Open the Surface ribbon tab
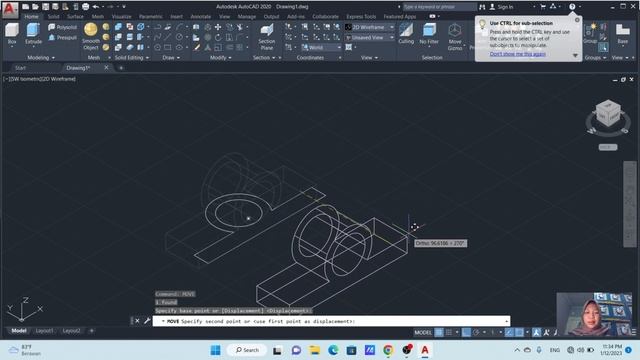The height and width of the screenshot is (360, 640). (x=75, y=16)
